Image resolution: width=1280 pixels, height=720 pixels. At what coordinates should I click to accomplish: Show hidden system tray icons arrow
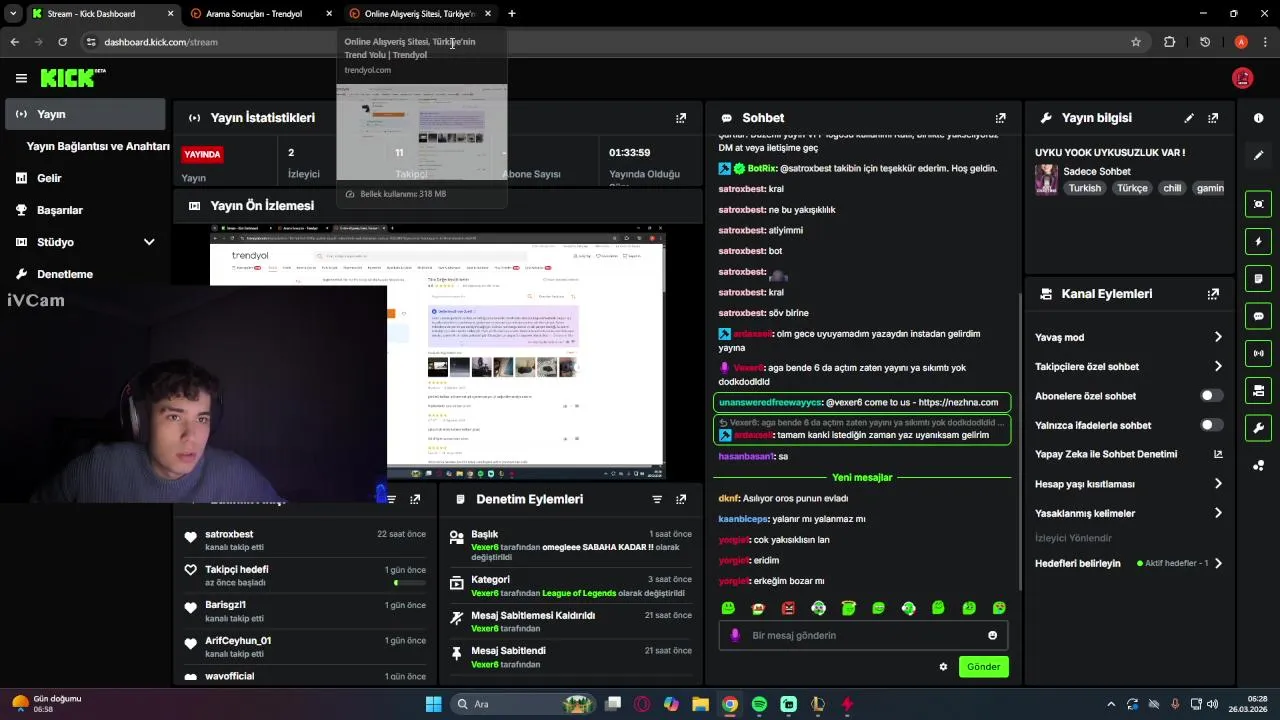click(x=1110, y=704)
